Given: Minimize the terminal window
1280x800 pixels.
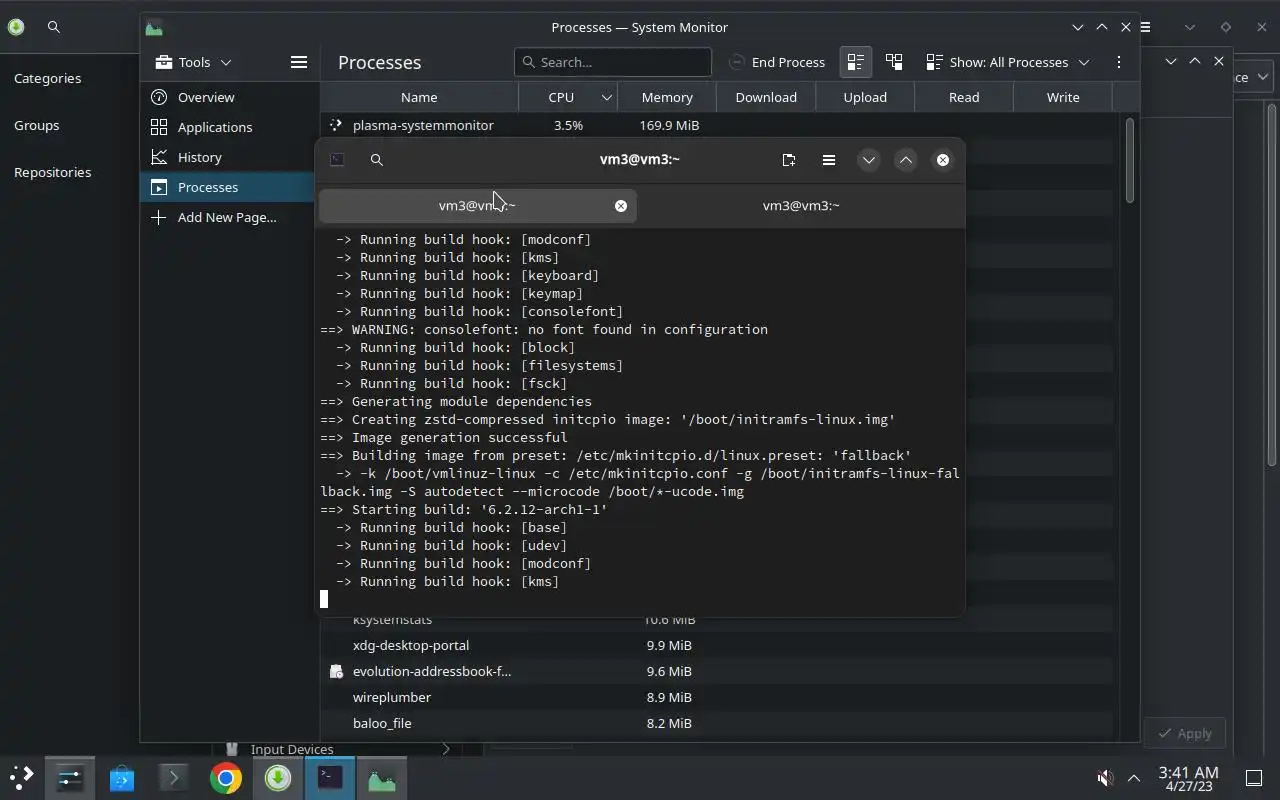Looking at the screenshot, I should 868,160.
